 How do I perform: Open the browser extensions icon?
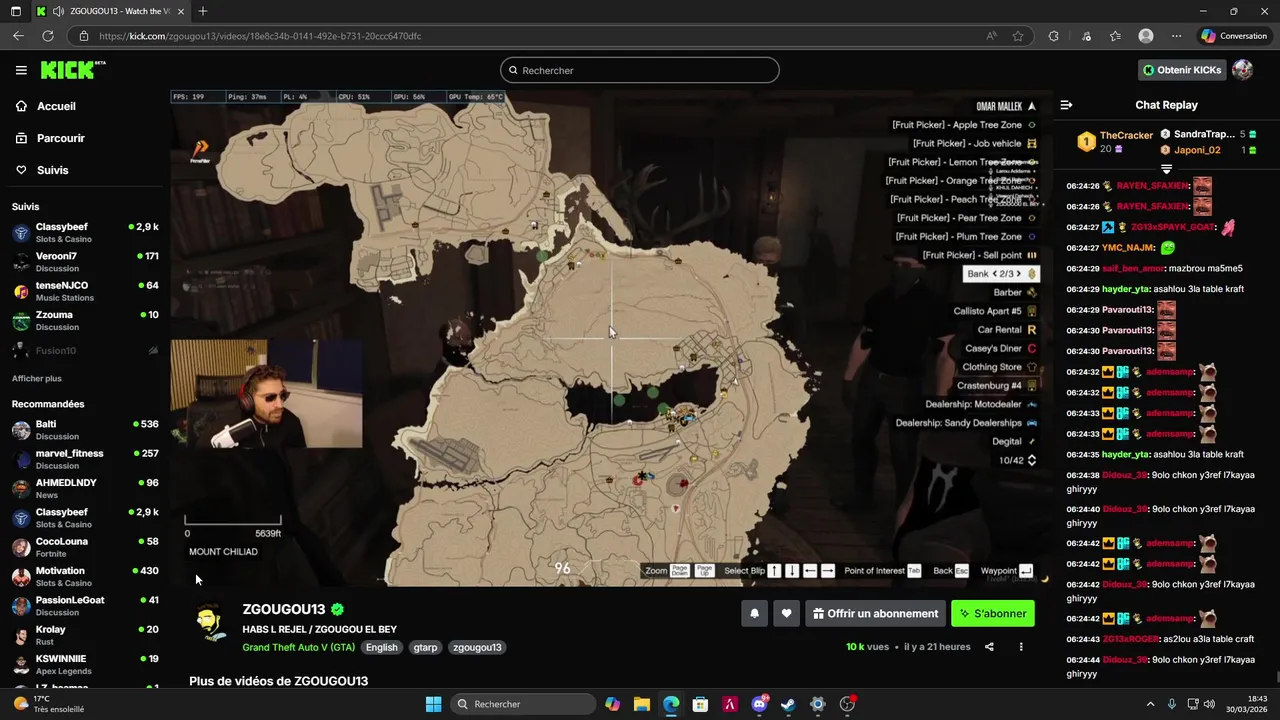coord(1053,36)
